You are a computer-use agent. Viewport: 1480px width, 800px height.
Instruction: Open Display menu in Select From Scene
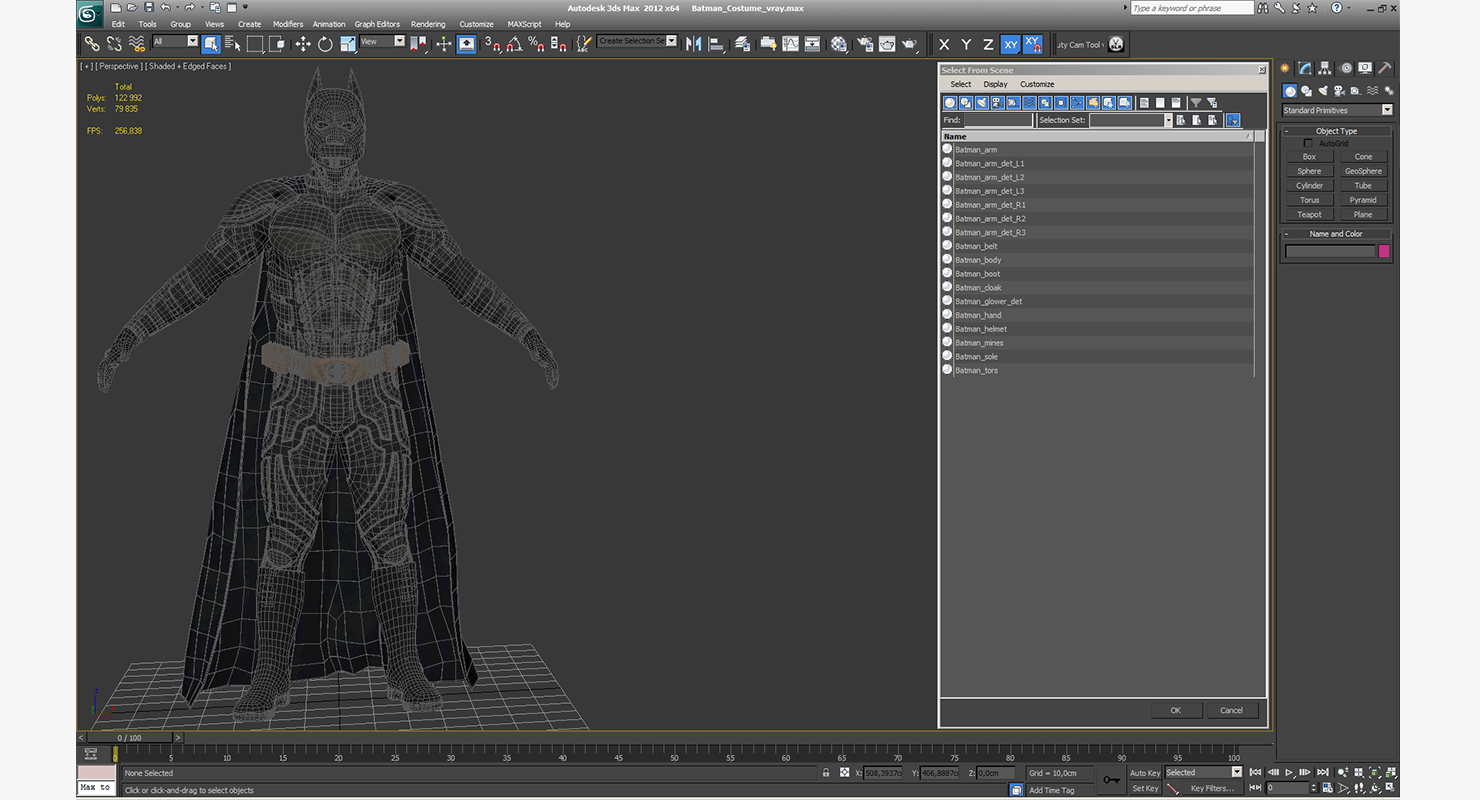coord(995,84)
